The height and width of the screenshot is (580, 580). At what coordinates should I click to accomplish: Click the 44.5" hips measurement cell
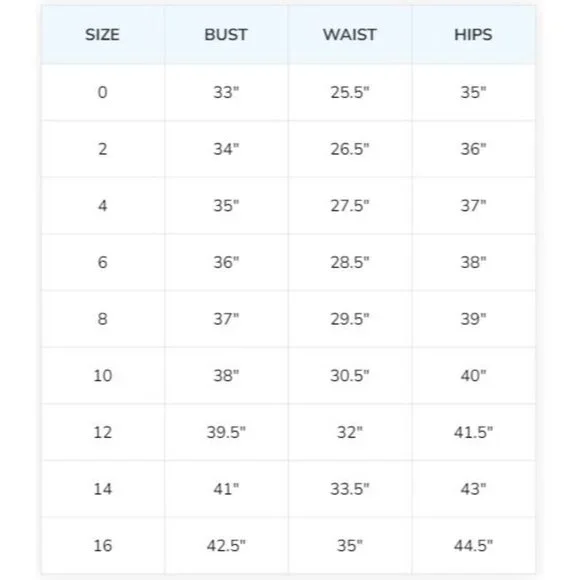coord(473,545)
